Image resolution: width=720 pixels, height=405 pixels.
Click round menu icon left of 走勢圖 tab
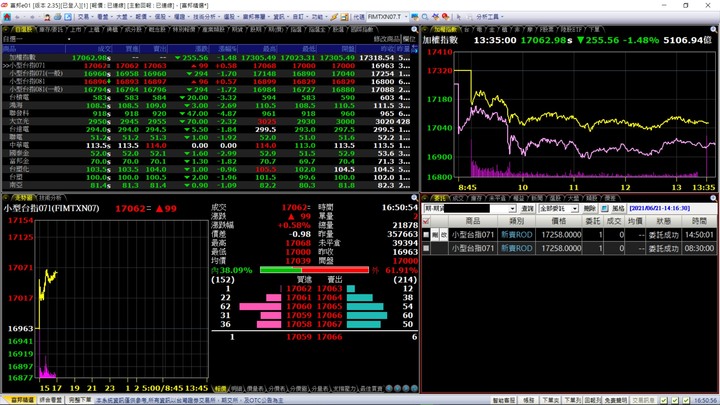[x=6, y=198]
